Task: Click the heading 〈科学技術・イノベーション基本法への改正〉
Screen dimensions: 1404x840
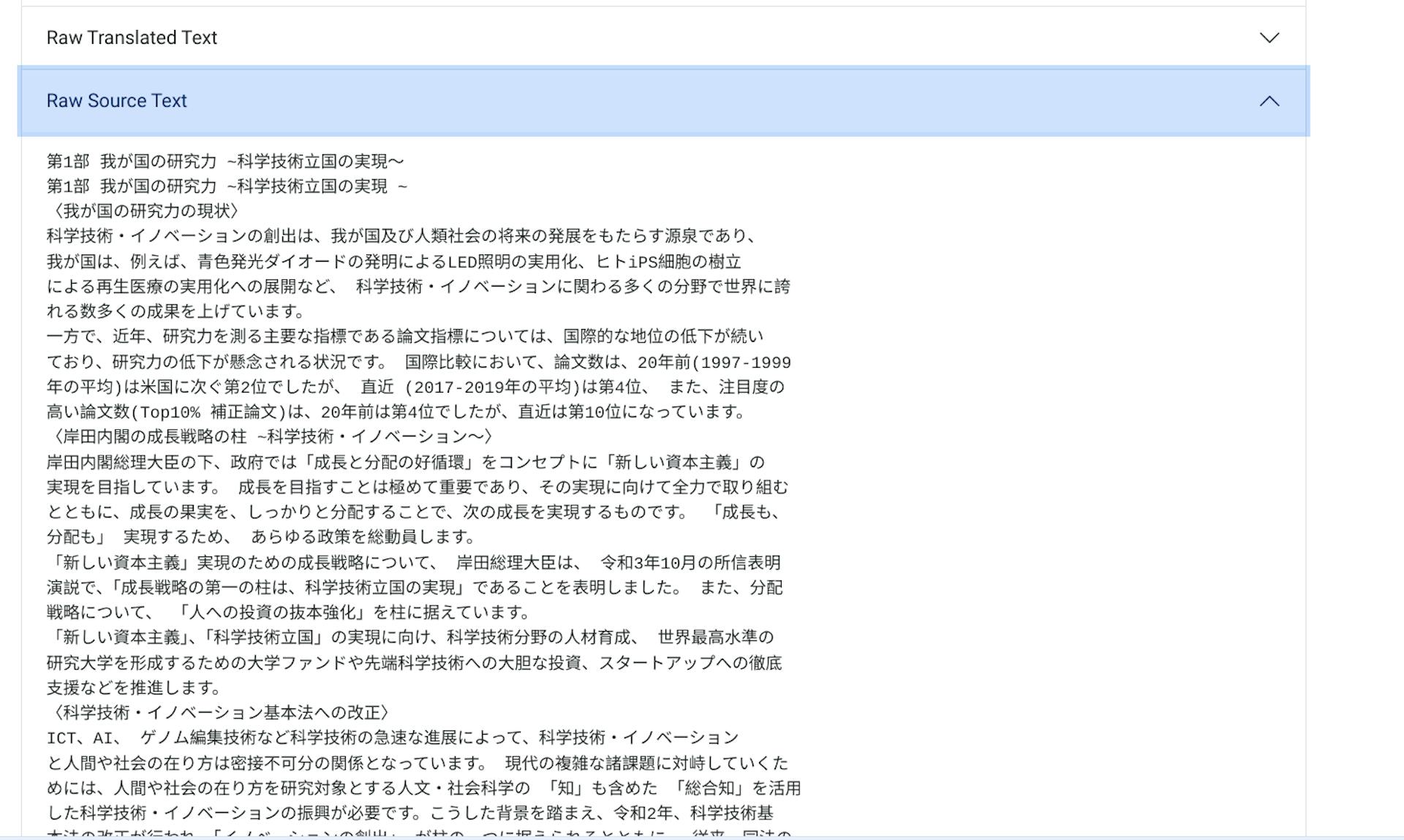Action: (x=218, y=712)
